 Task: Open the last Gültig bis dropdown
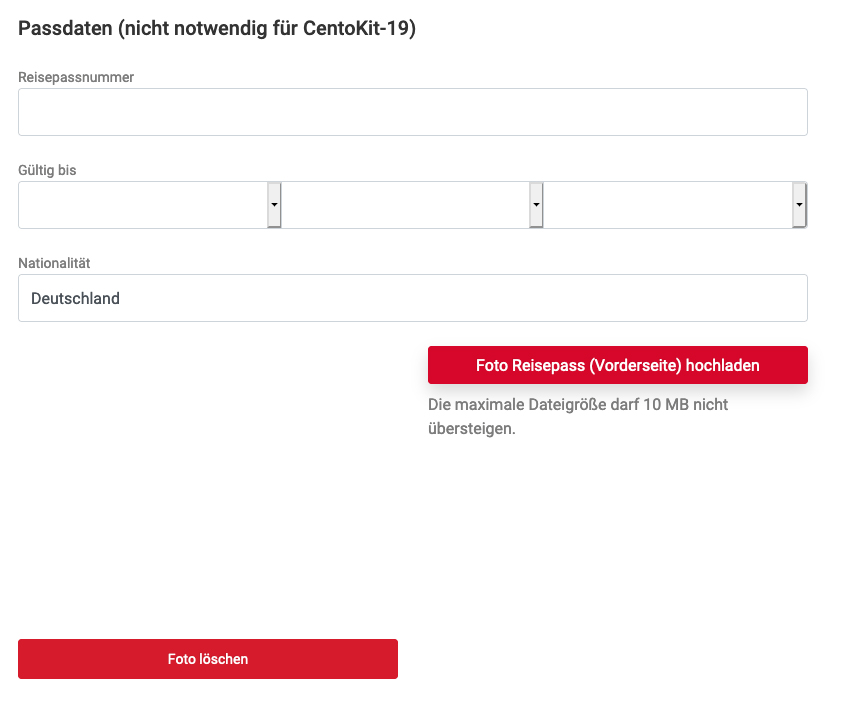pyautogui.click(x=676, y=205)
